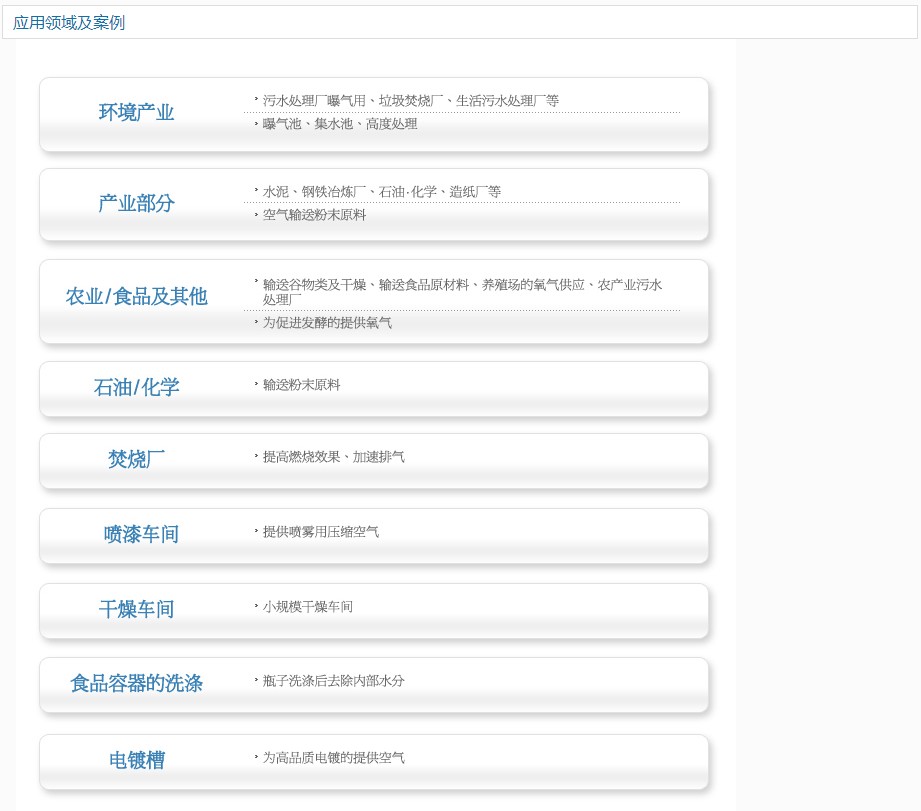Select the 石油/化学 heading
The width and height of the screenshot is (921, 811).
click(136, 388)
